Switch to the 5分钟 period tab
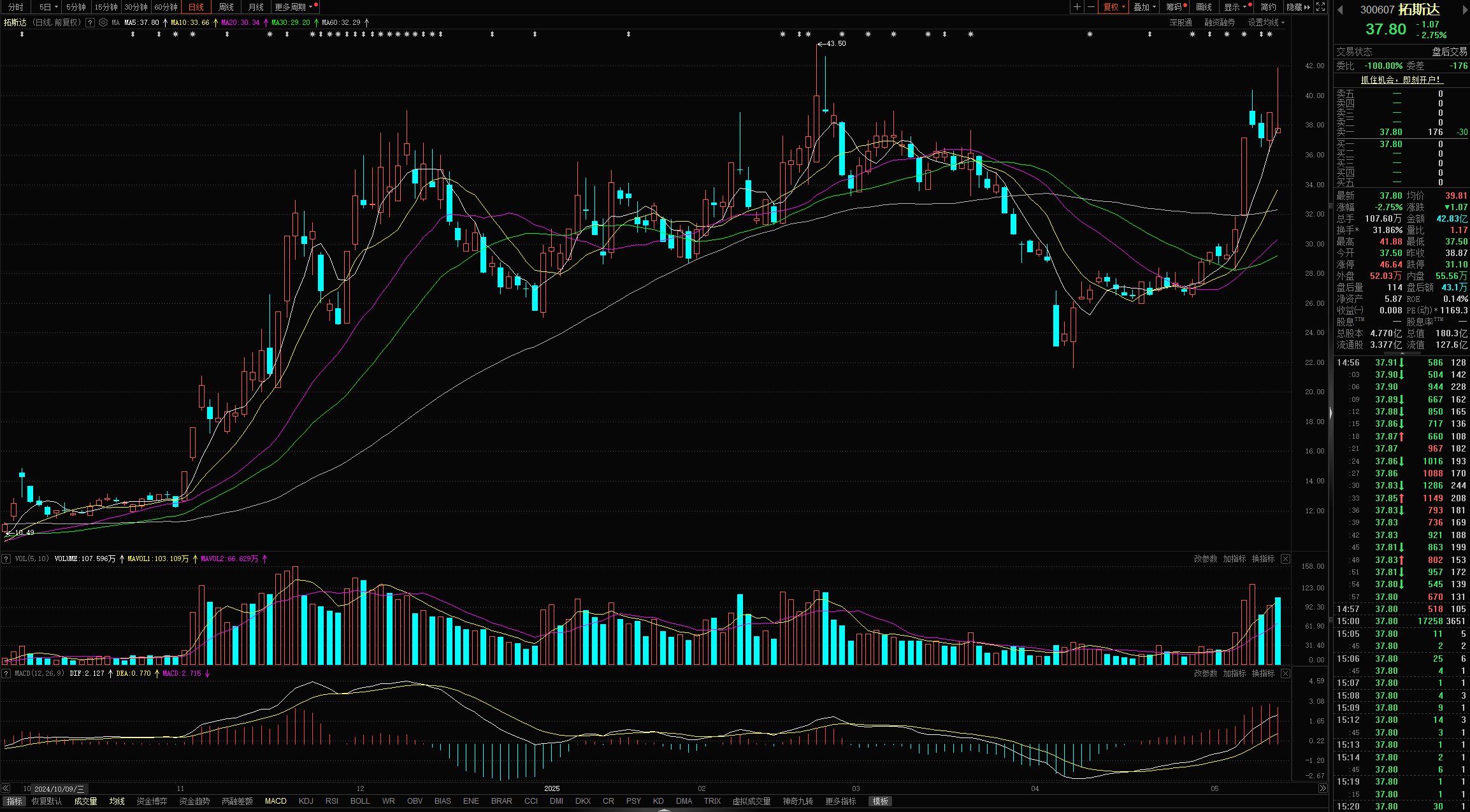 (76, 7)
